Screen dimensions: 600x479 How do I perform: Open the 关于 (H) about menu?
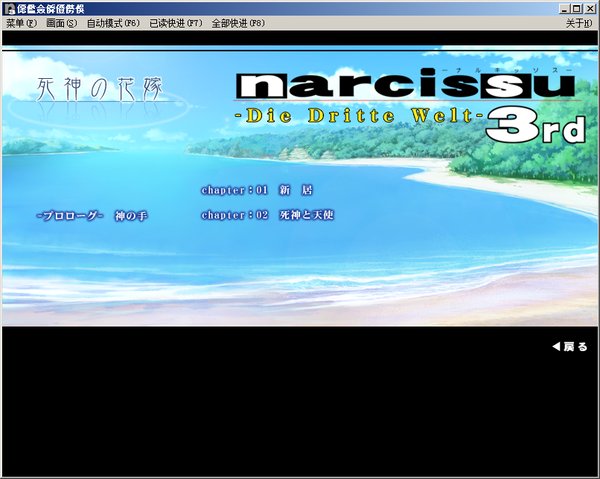coord(579,23)
